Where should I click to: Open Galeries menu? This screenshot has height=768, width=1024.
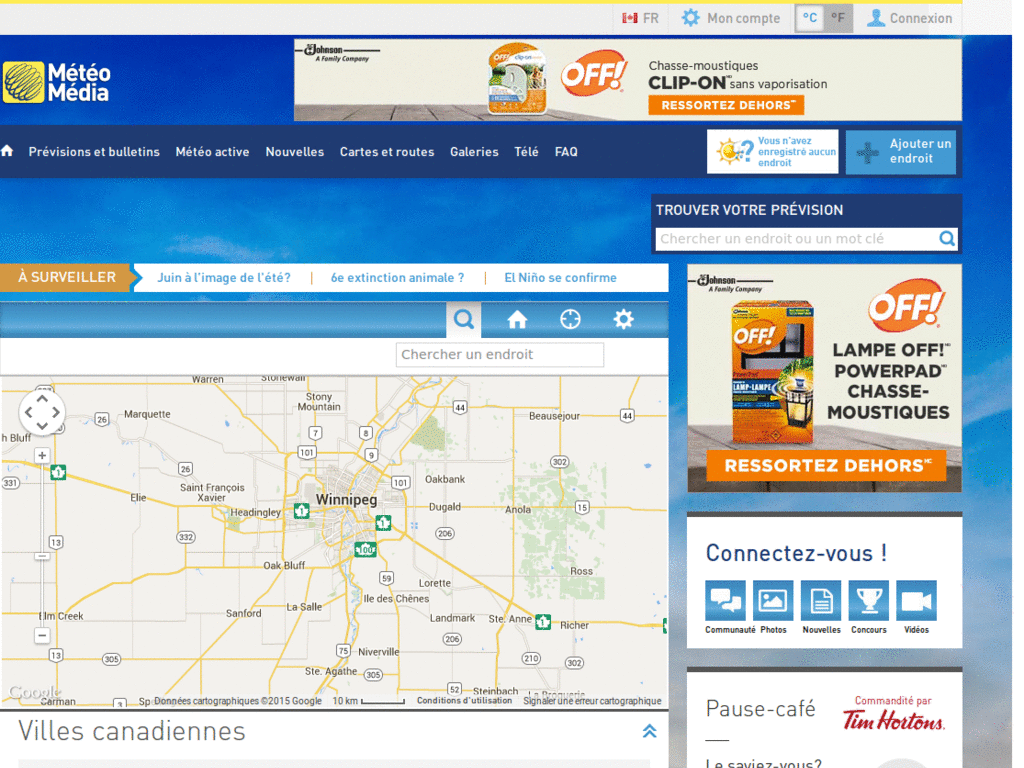[x=474, y=152]
